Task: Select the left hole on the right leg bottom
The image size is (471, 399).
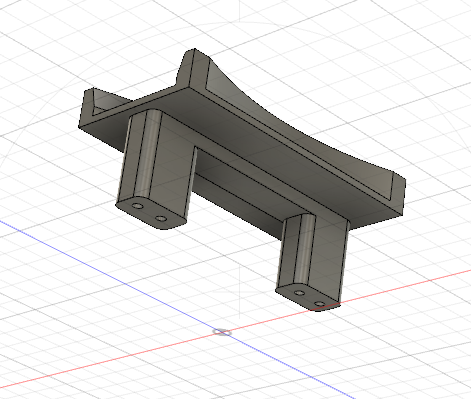Action: point(300,293)
